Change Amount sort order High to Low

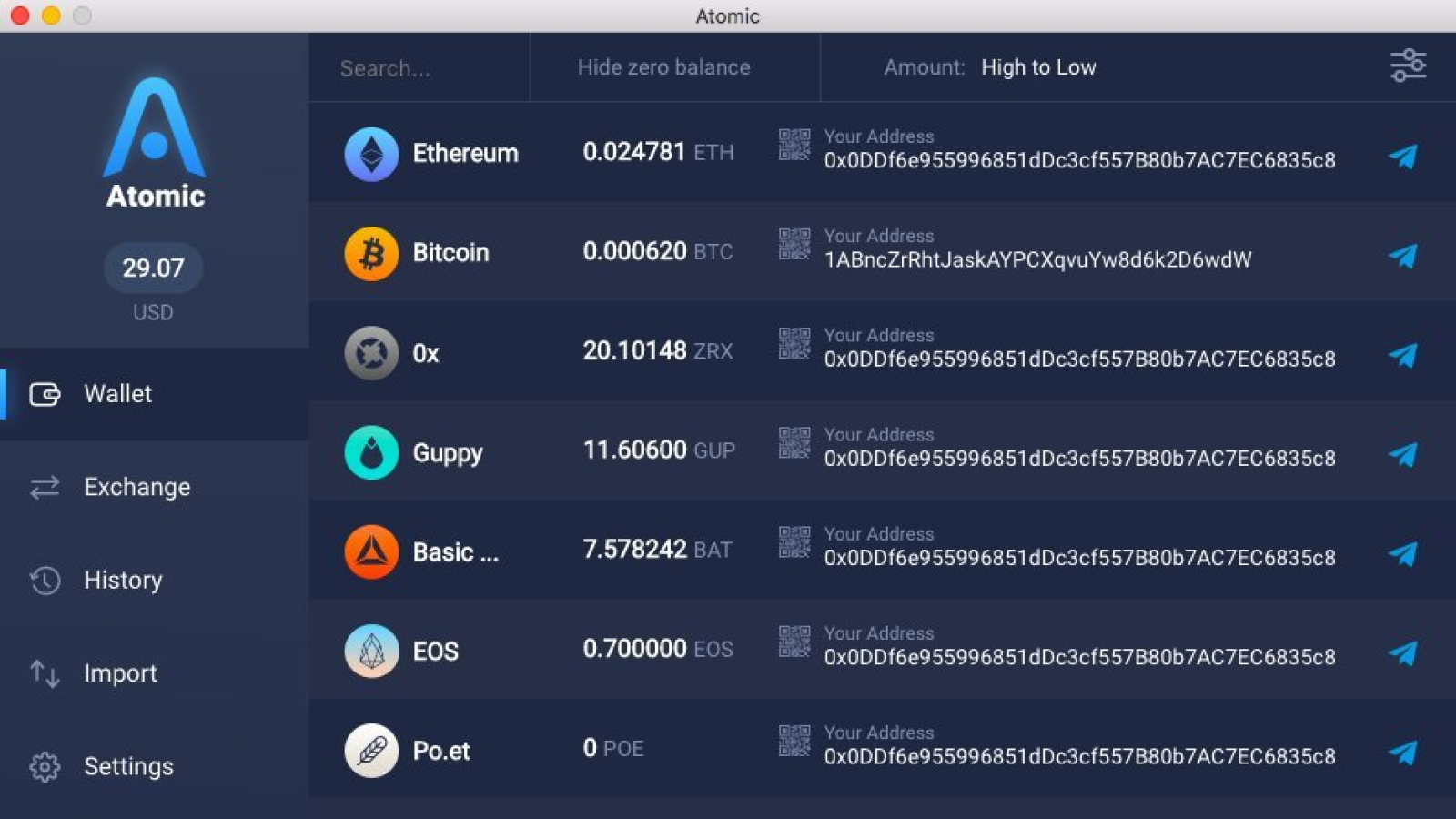[1038, 67]
